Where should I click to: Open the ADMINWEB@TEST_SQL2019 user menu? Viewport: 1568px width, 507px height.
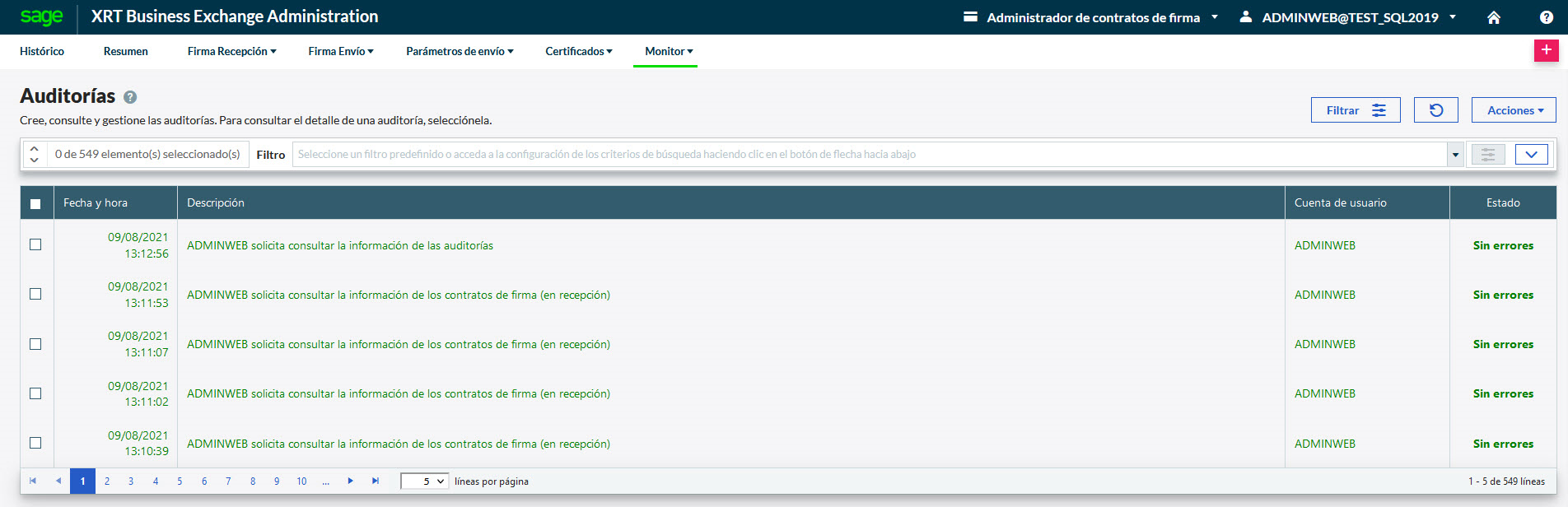(1349, 17)
